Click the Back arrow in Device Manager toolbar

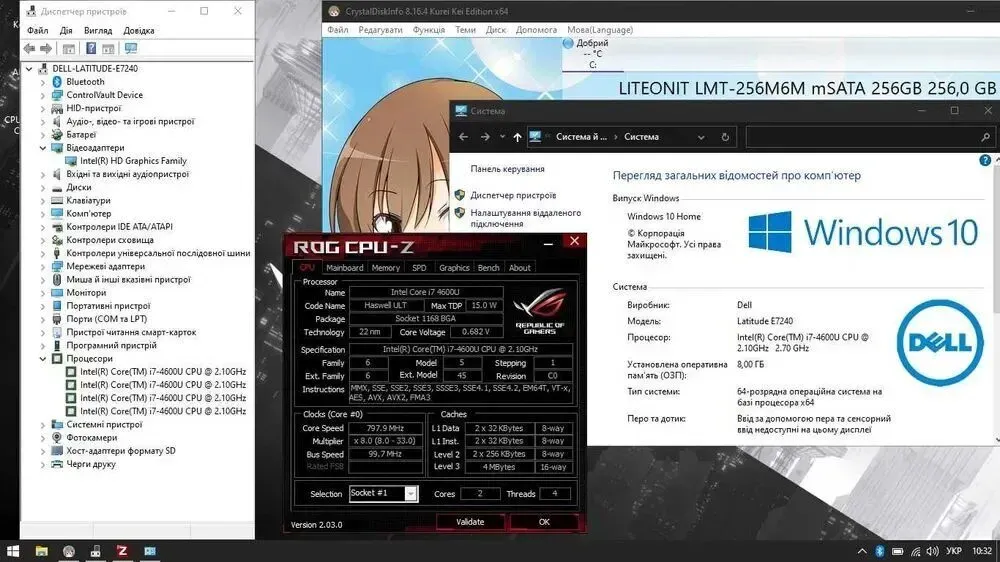coord(29,48)
